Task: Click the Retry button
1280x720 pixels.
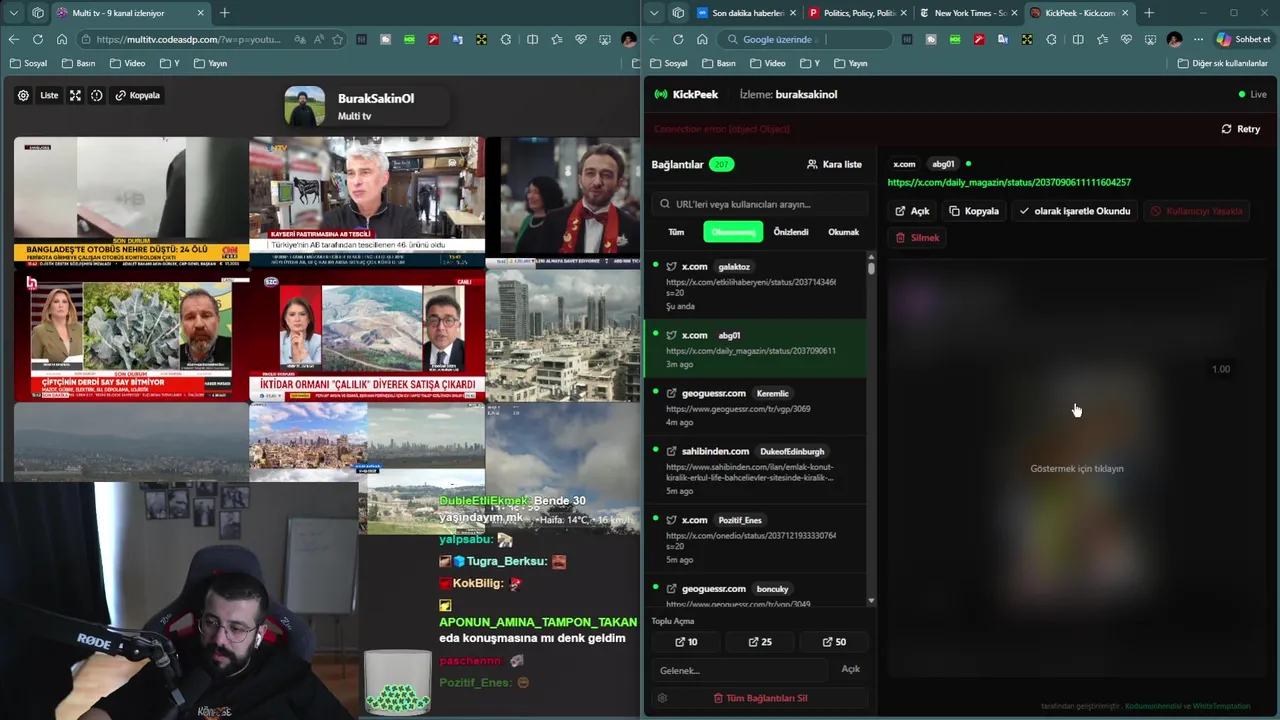Action: pos(1241,129)
